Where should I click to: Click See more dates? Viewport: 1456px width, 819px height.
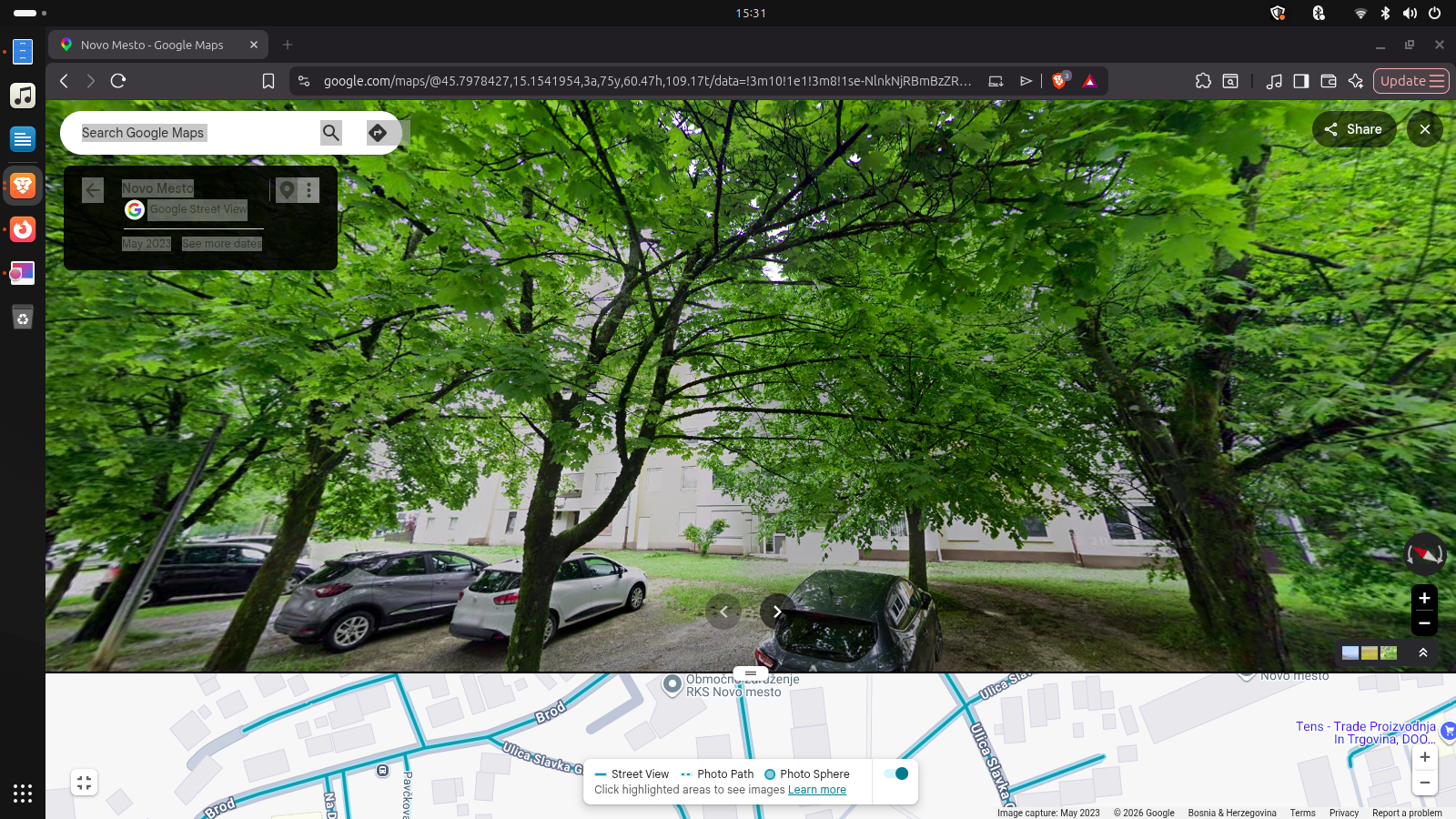point(222,244)
